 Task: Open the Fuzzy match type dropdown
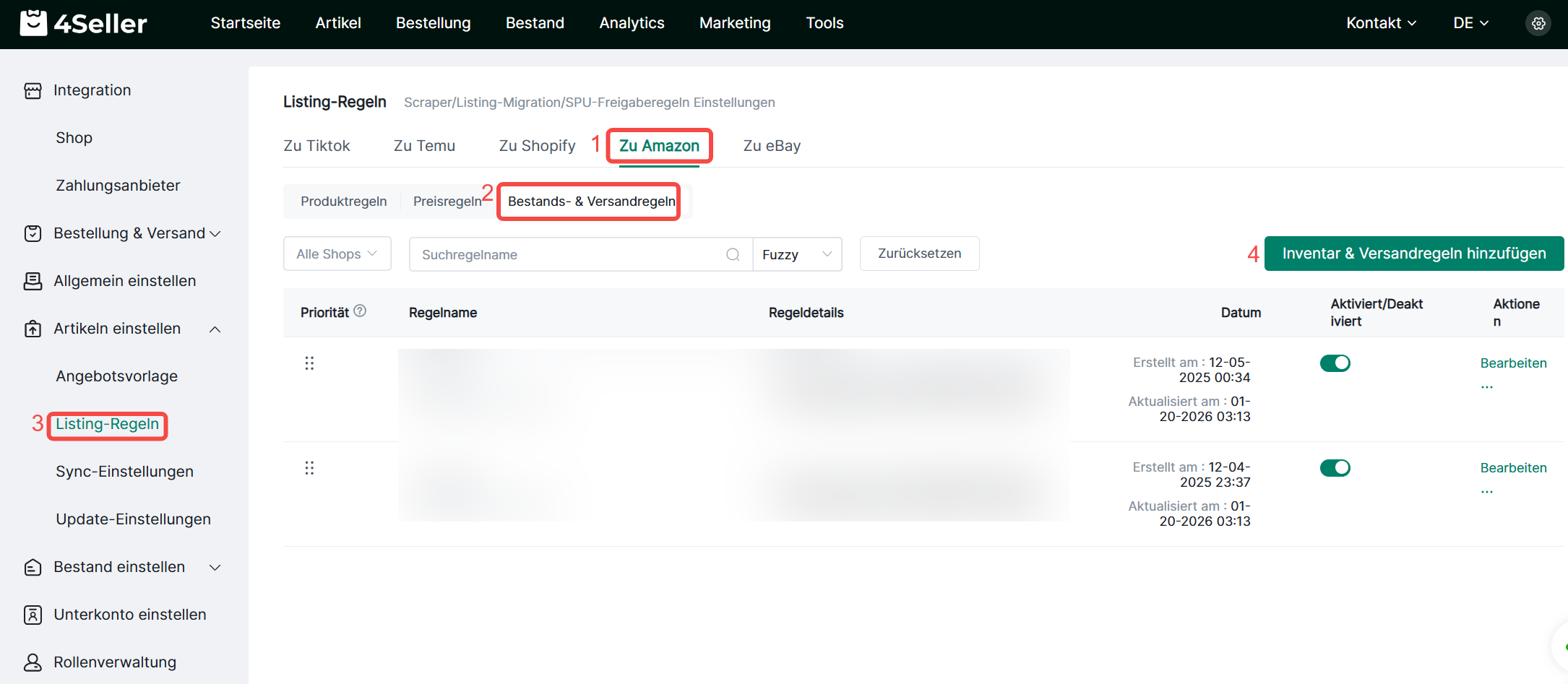point(798,254)
